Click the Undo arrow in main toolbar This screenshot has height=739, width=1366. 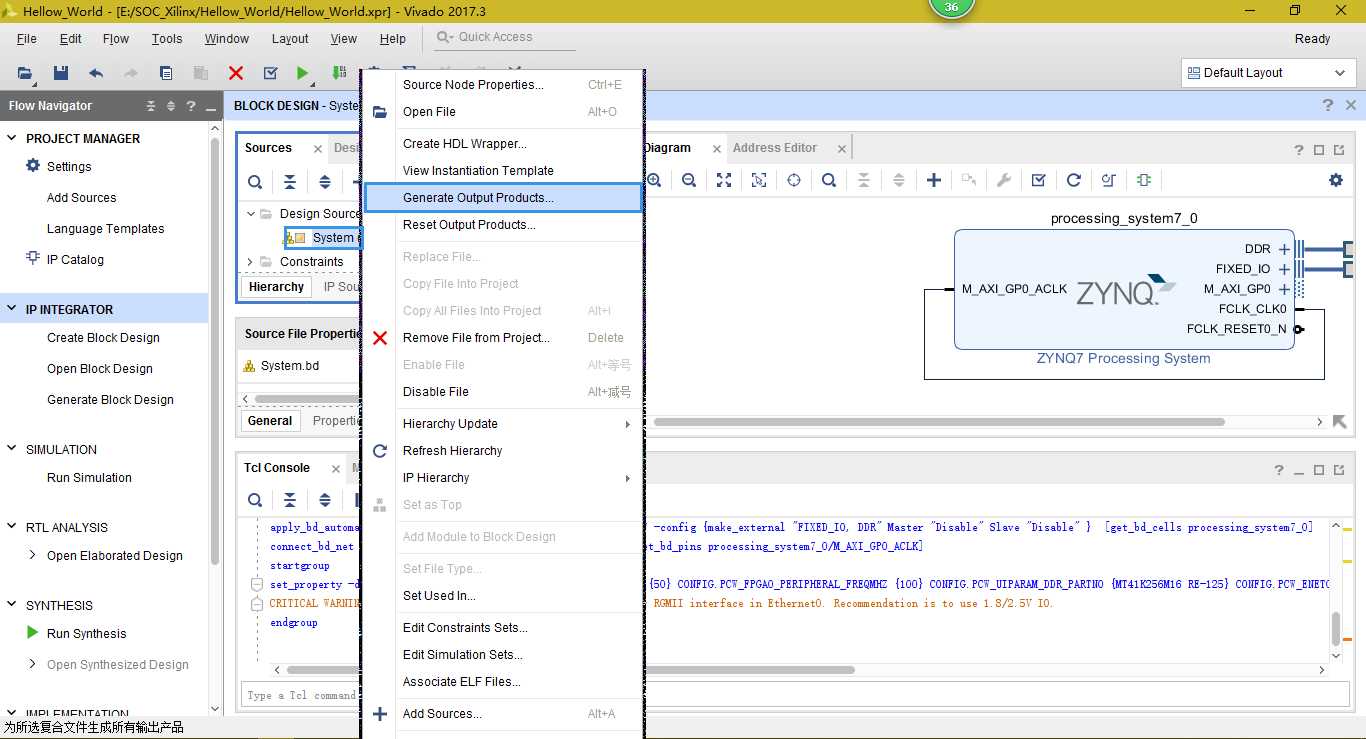point(96,73)
